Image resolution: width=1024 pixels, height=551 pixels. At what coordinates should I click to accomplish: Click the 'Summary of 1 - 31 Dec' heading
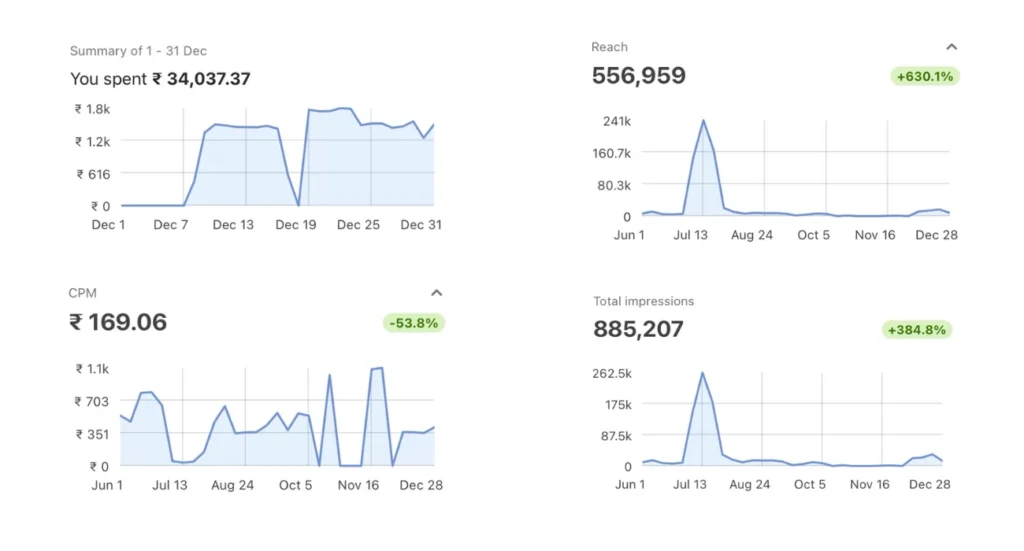(x=138, y=51)
